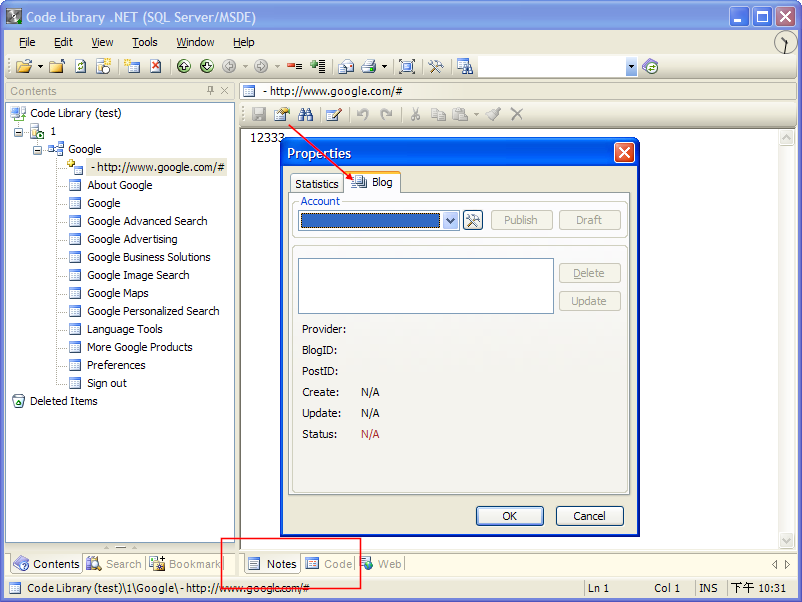Select the Google Advanced Search tree item
The height and width of the screenshot is (602, 802).
[x=147, y=221]
